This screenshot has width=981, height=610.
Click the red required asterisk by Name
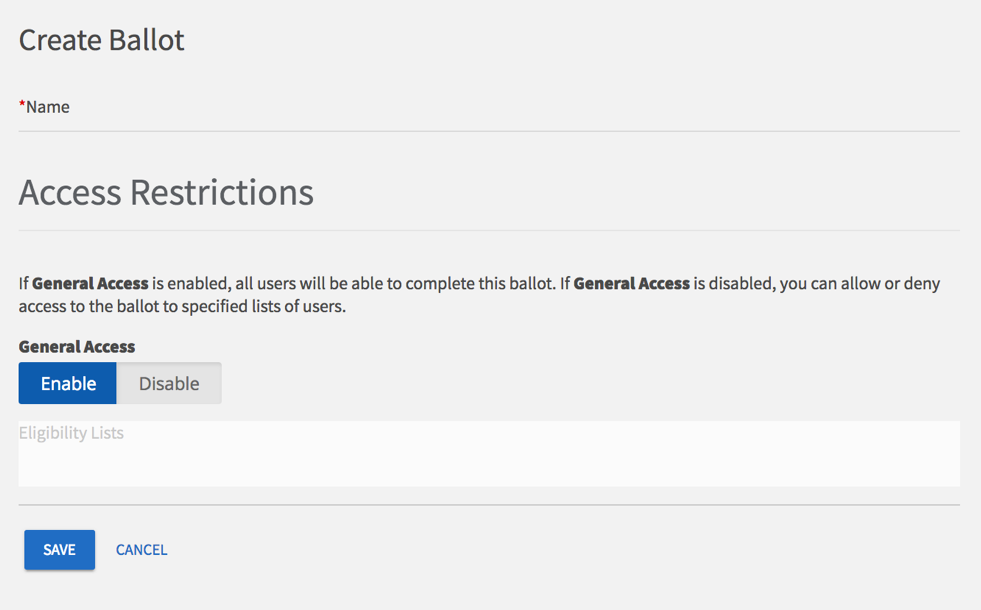pyautogui.click(x=22, y=105)
